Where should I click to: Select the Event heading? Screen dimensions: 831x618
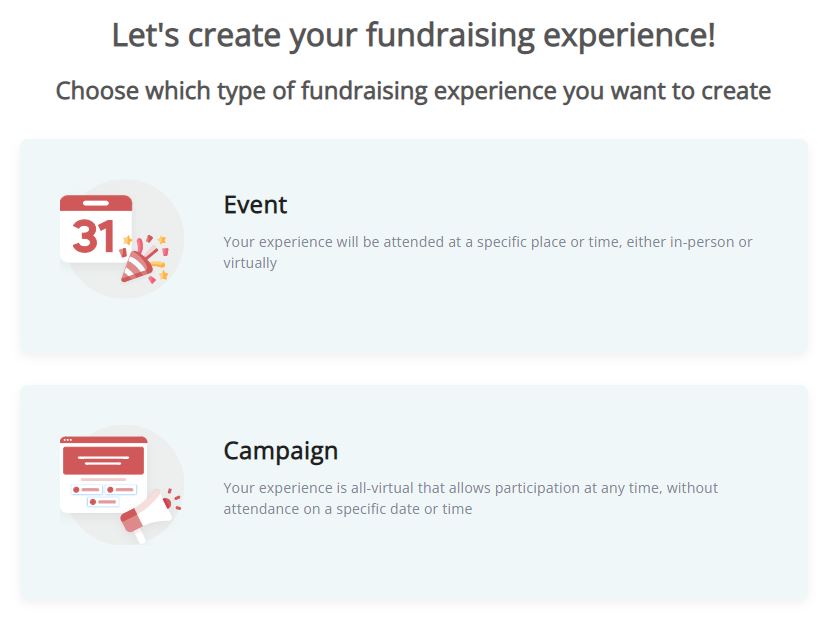pyautogui.click(x=255, y=205)
